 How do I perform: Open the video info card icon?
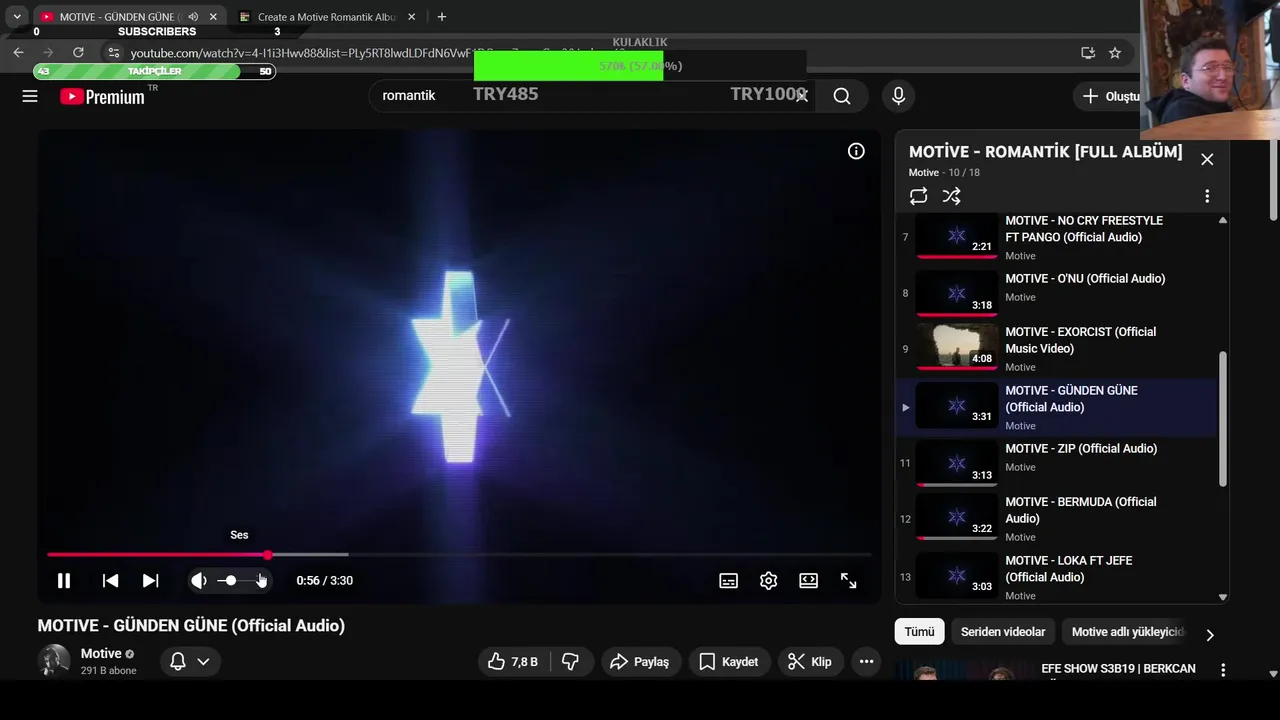[856, 151]
